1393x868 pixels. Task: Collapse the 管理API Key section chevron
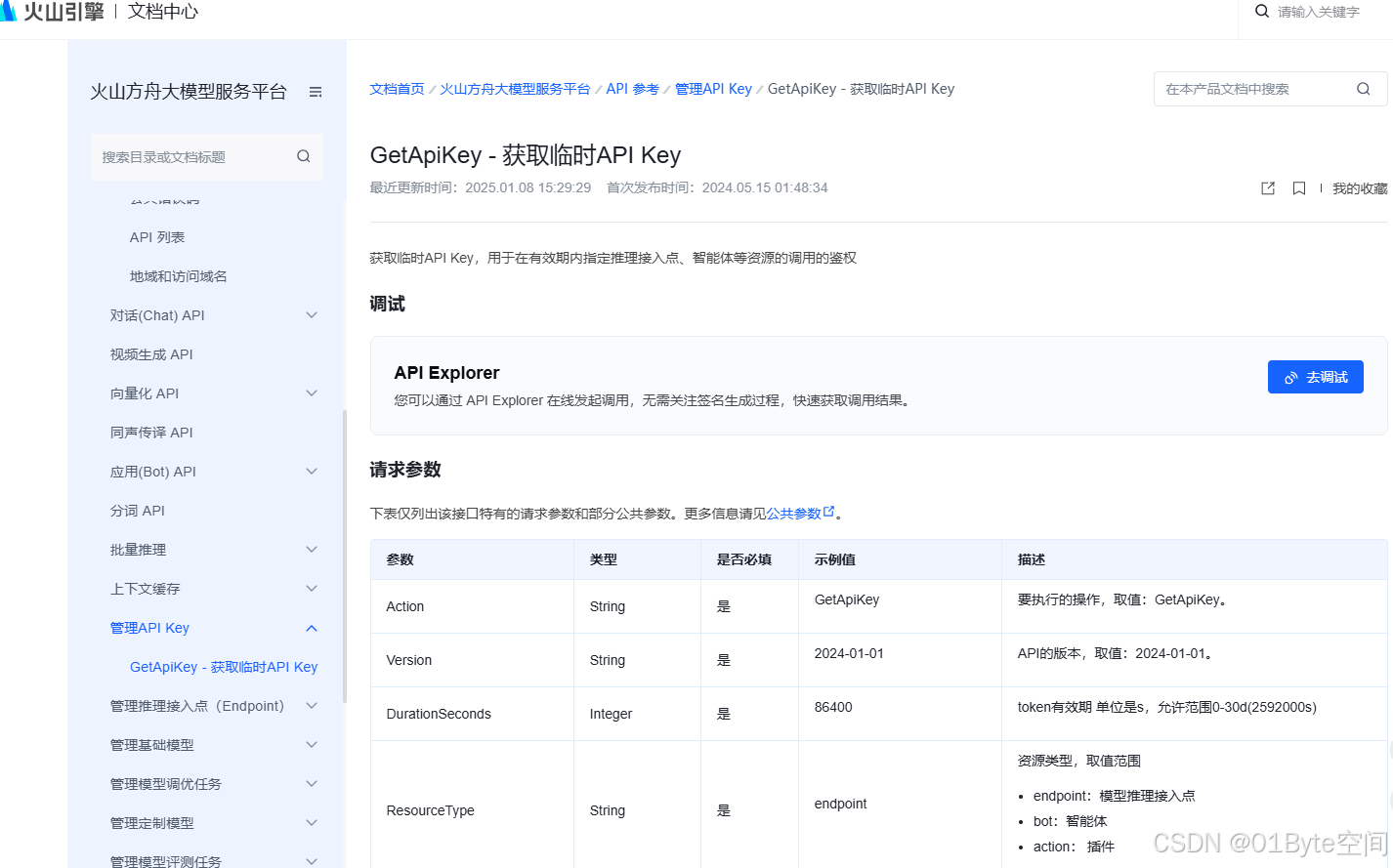click(x=312, y=628)
